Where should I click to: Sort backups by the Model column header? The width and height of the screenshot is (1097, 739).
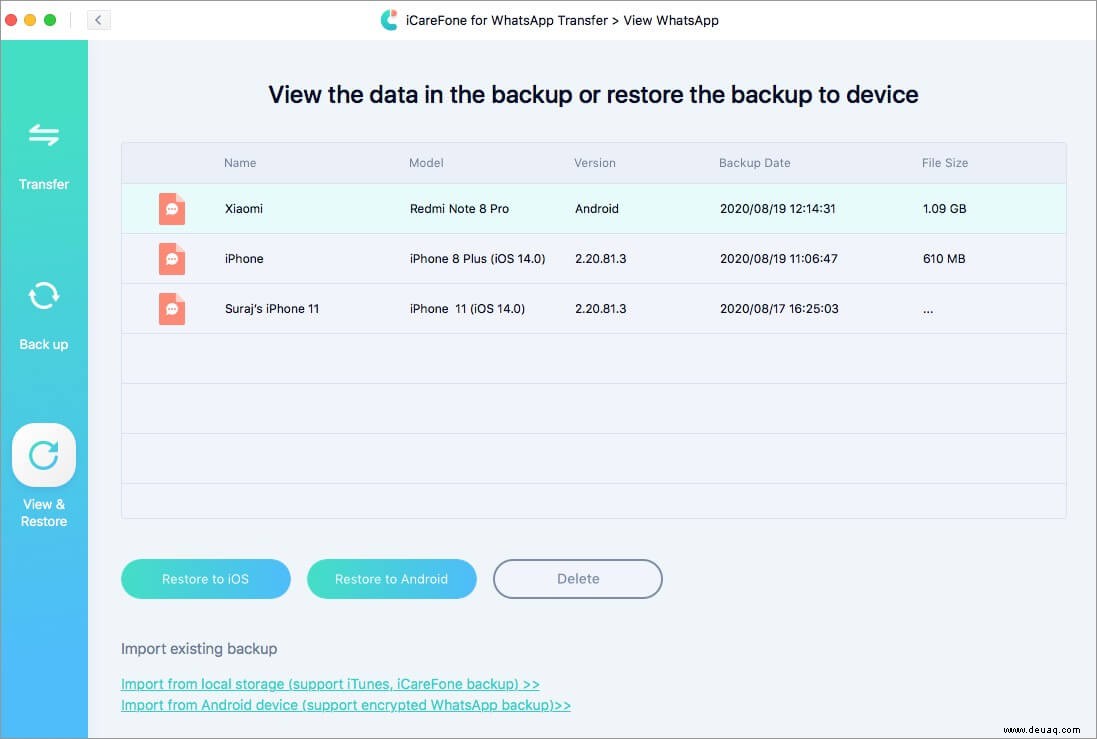tap(426, 163)
